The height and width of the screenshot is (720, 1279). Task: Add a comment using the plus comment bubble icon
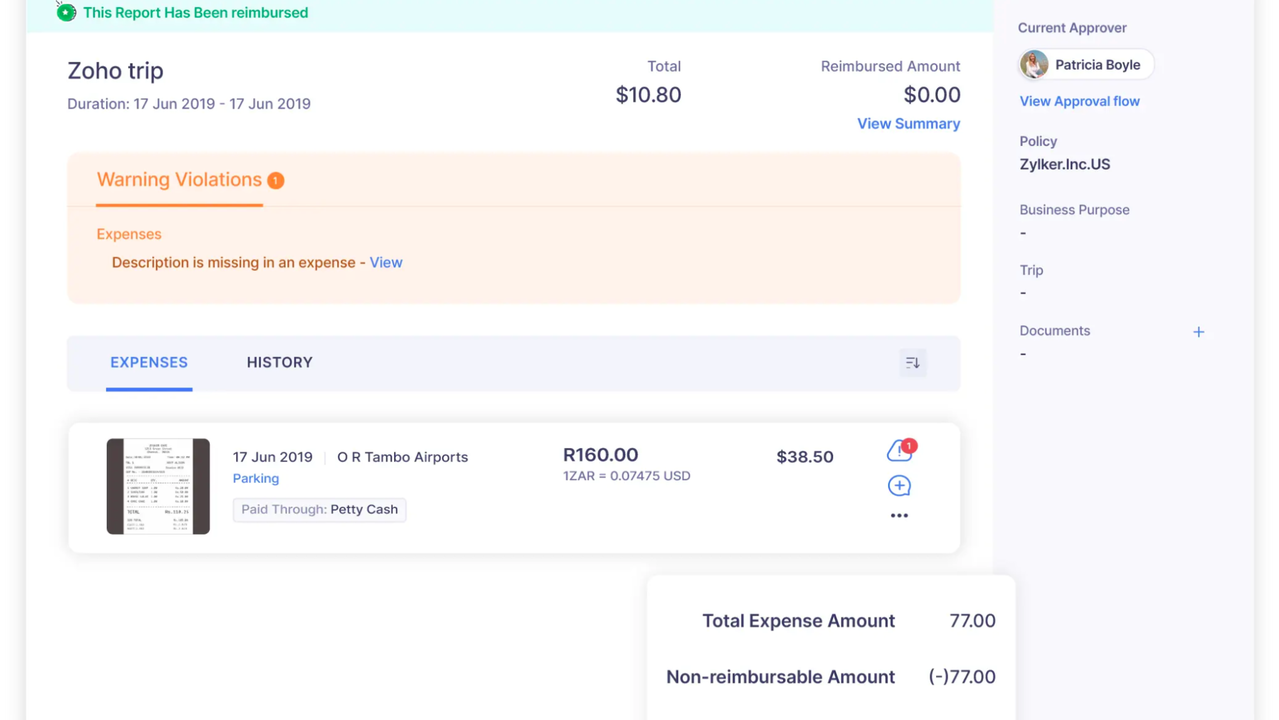(898, 485)
